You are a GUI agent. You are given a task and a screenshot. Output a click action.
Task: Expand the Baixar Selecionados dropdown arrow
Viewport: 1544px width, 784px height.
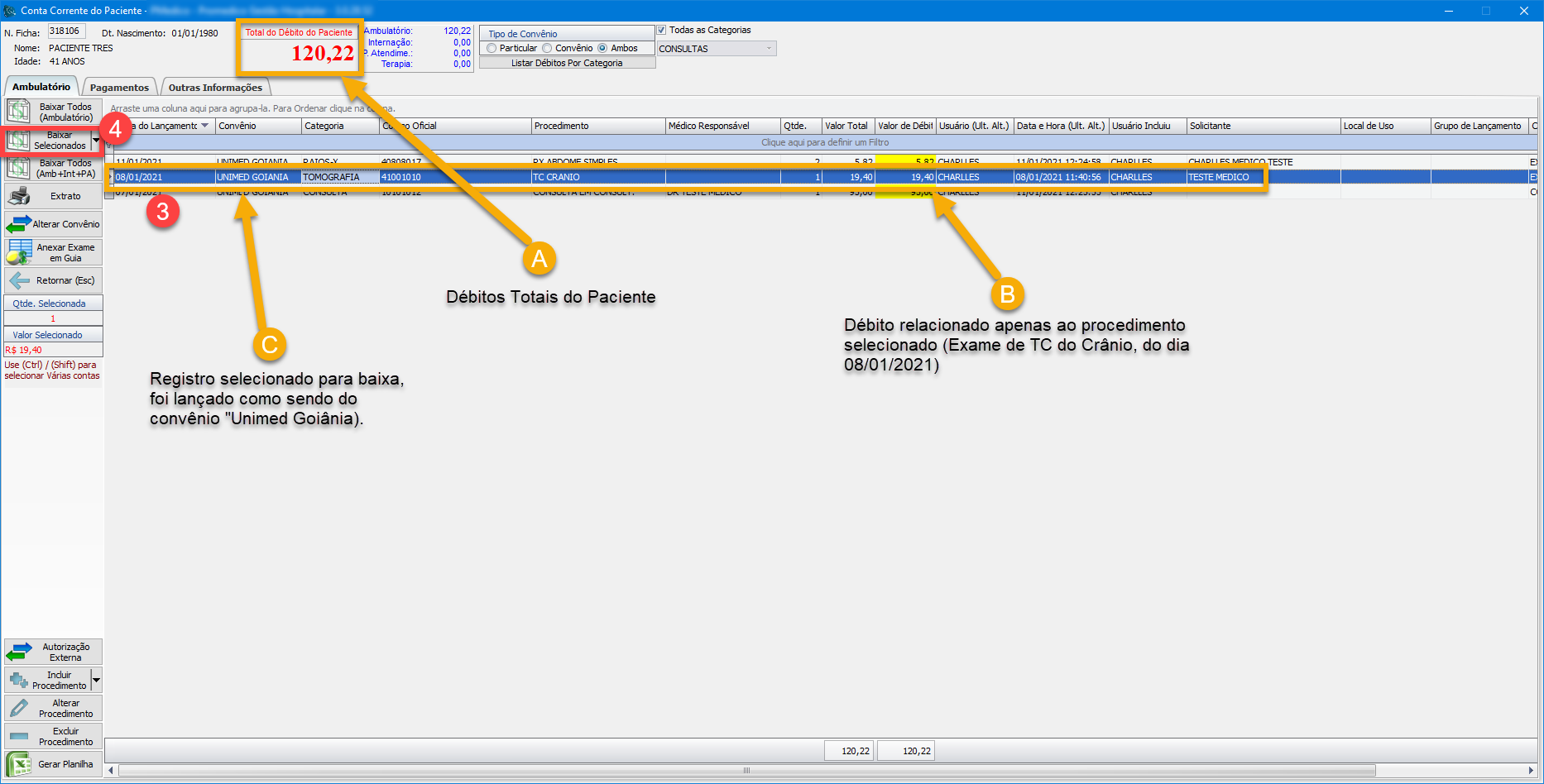pos(96,141)
